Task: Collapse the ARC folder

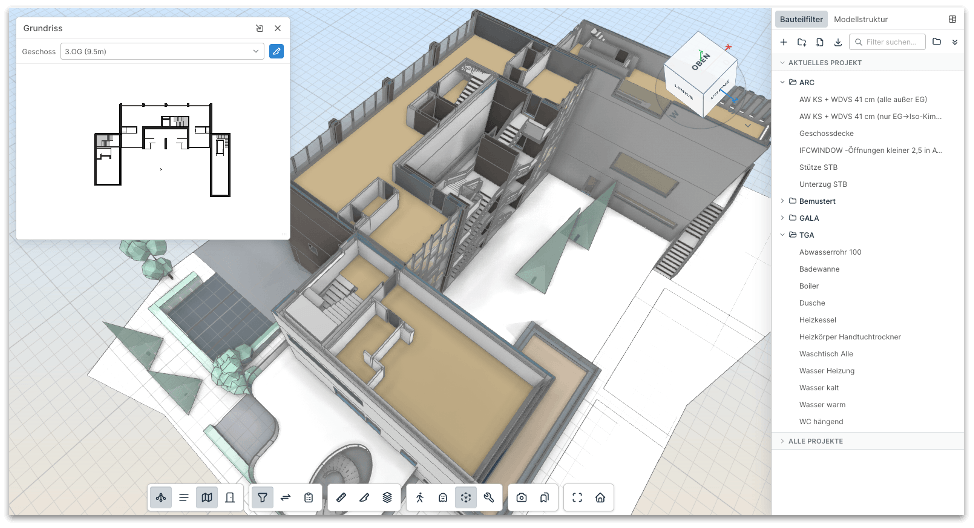Action: 783,82
